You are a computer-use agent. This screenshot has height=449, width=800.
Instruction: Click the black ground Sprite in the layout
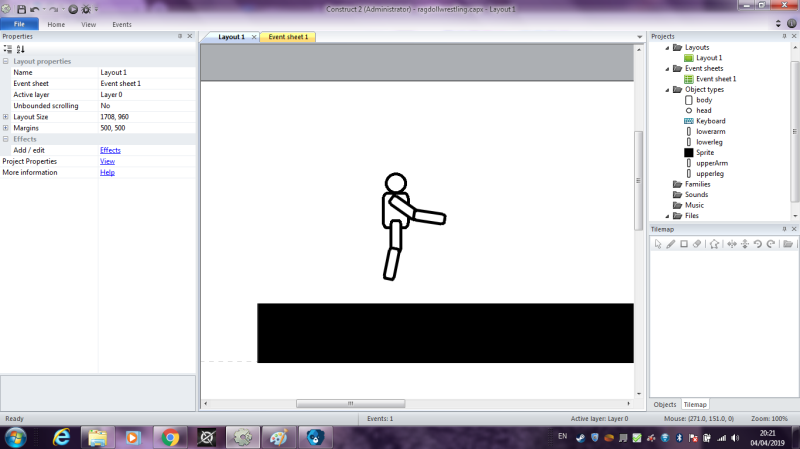click(x=445, y=333)
